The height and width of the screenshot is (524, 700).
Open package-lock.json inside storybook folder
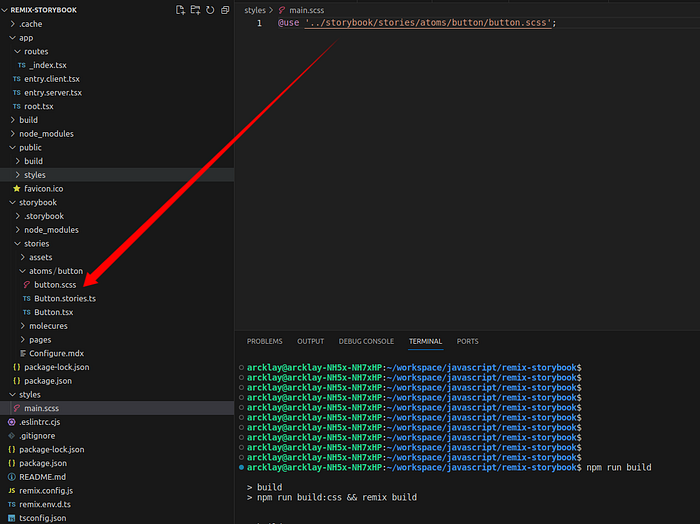point(57,367)
